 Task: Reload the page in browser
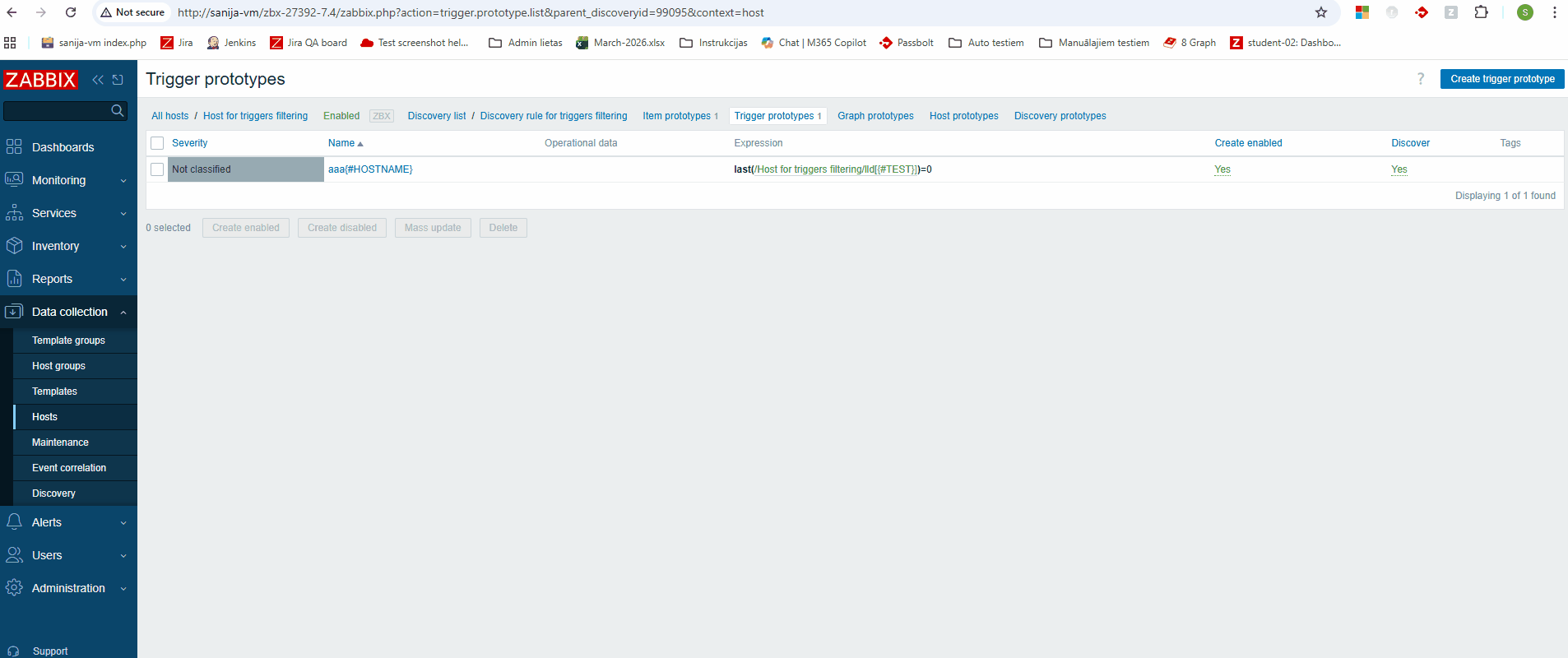click(x=71, y=12)
